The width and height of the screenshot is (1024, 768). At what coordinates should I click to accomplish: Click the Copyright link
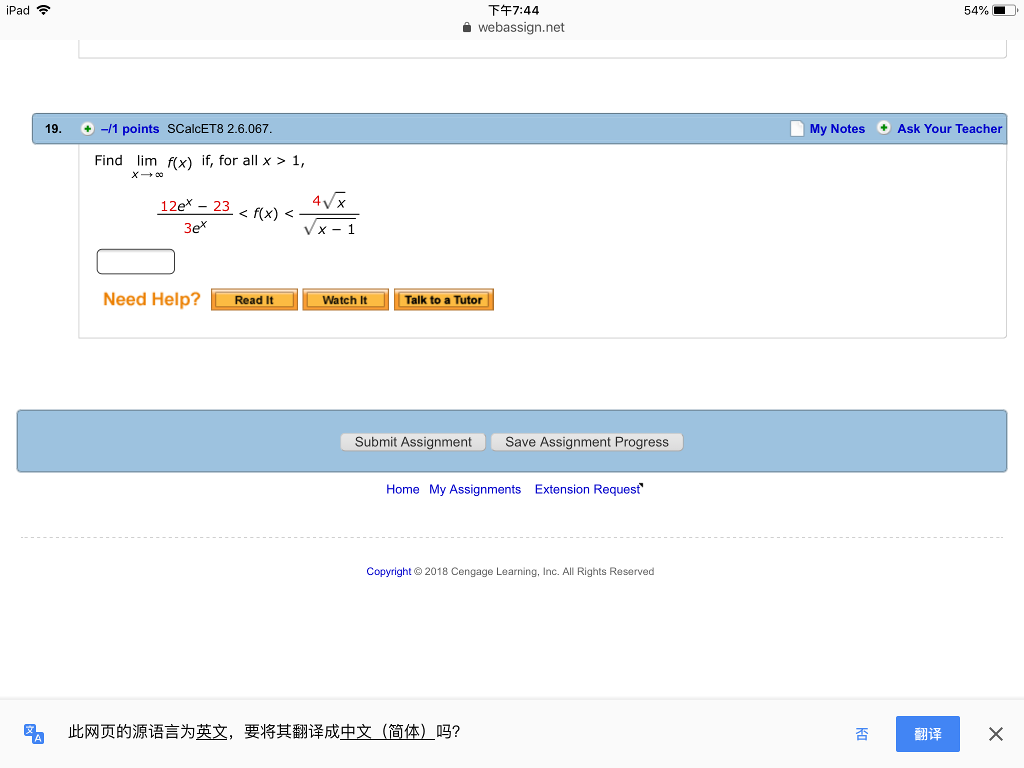tap(389, 571)
